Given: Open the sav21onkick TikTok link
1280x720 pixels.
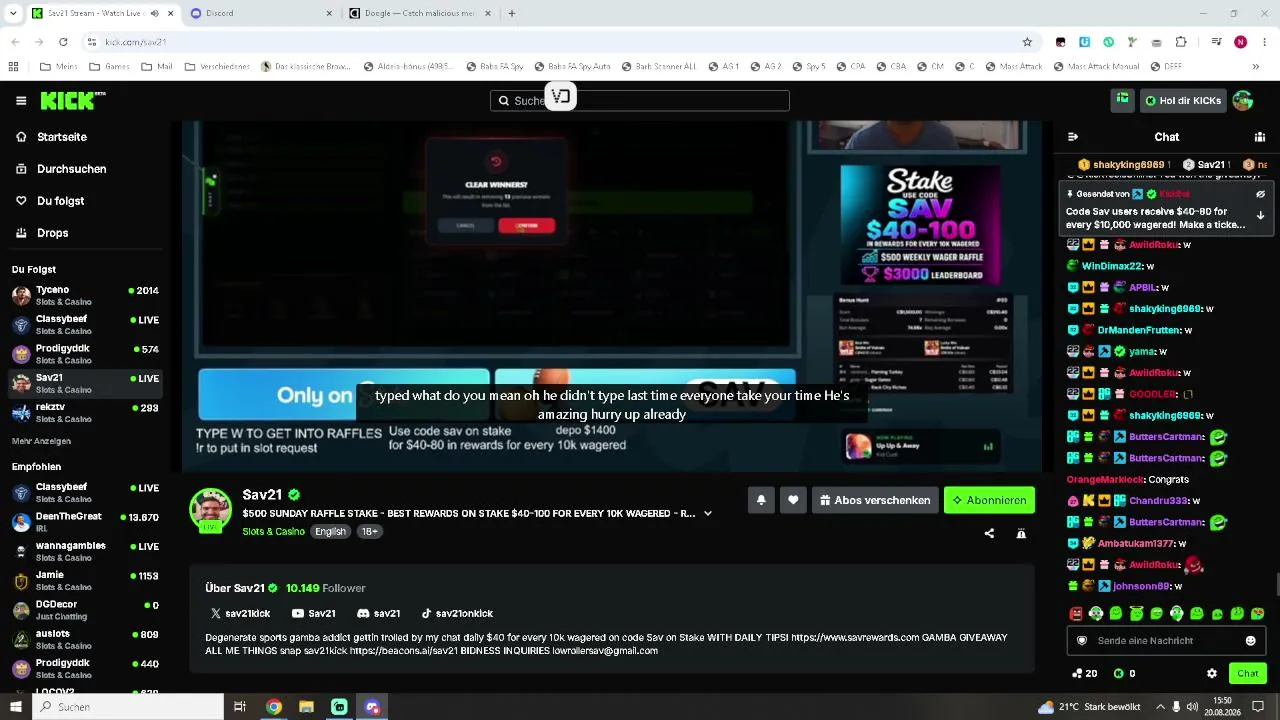Looking at the screenshot, I should click(456, 613).
